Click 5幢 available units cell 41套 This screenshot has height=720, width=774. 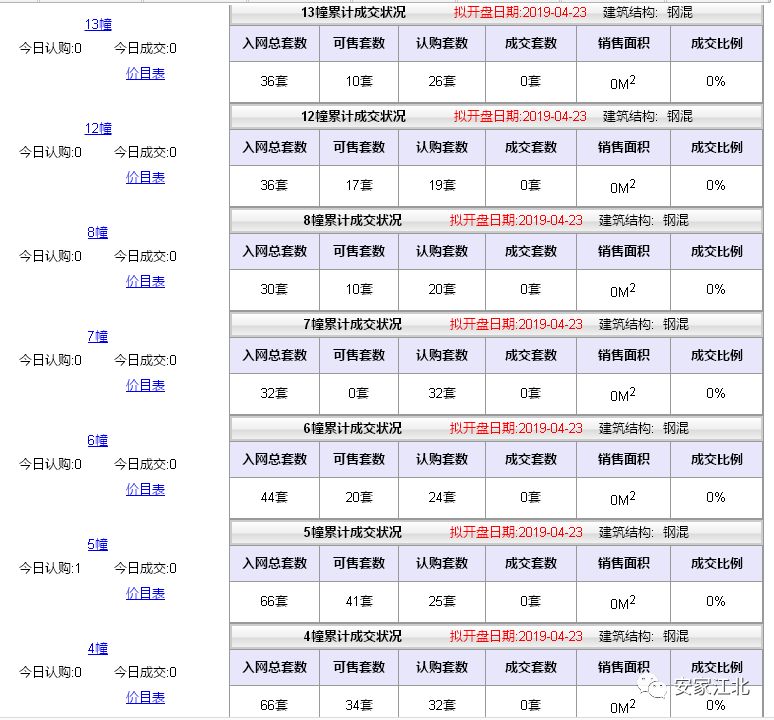click(359, 602)
